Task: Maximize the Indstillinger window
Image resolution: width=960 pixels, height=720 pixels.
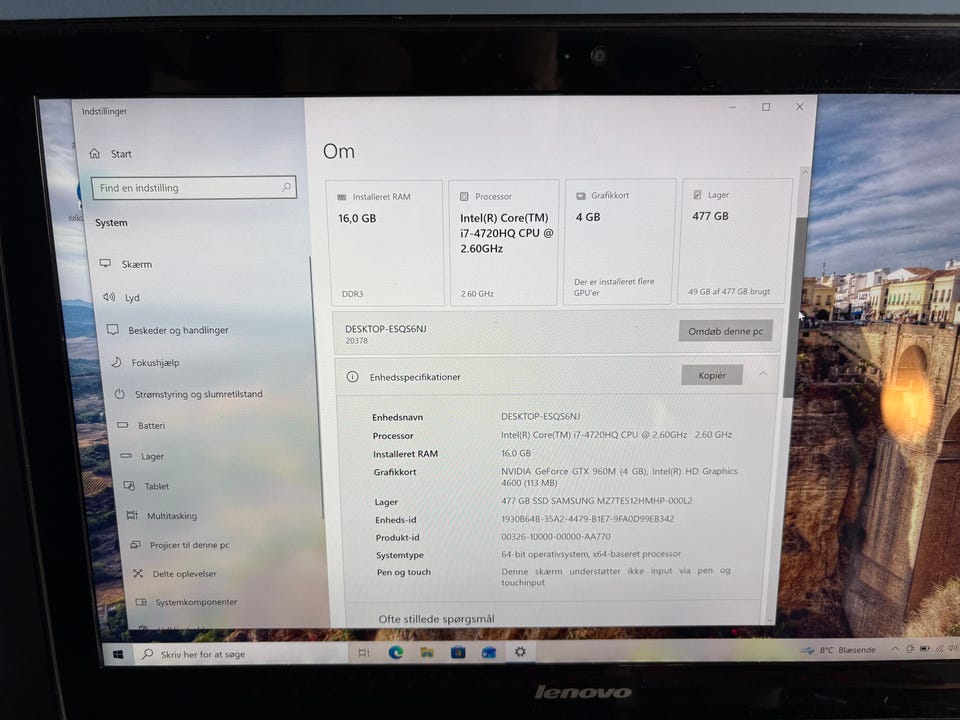Action: tap(766, 107)
